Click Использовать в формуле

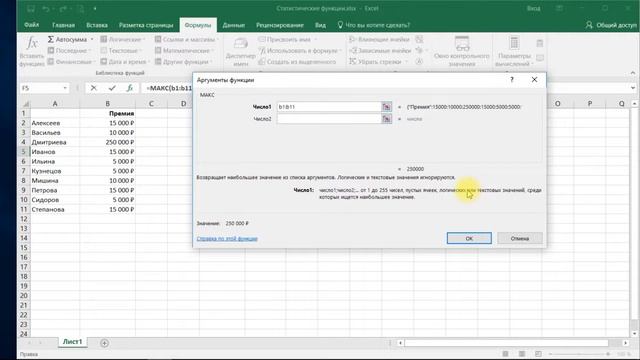click(x=300, y=51)
